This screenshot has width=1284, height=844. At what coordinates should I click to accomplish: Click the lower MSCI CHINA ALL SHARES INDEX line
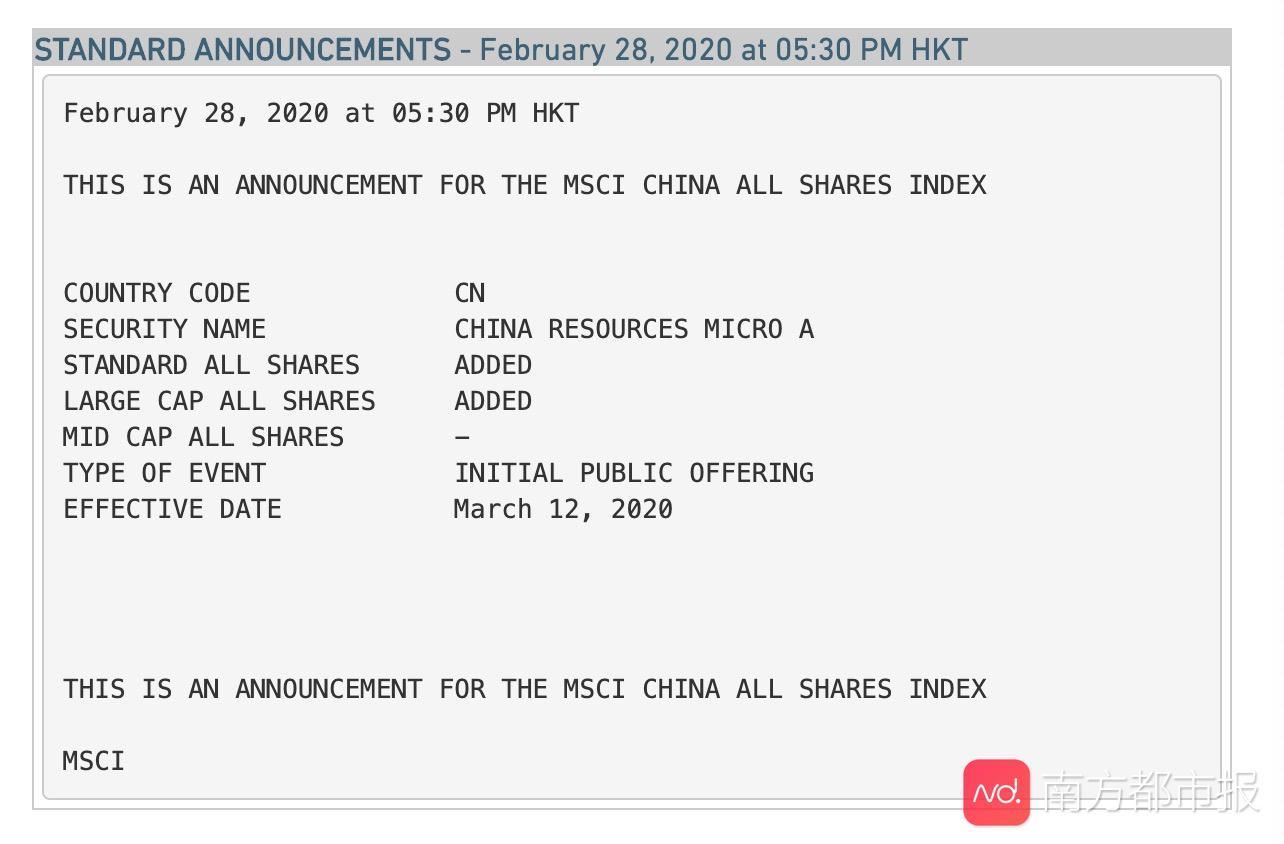525,689
